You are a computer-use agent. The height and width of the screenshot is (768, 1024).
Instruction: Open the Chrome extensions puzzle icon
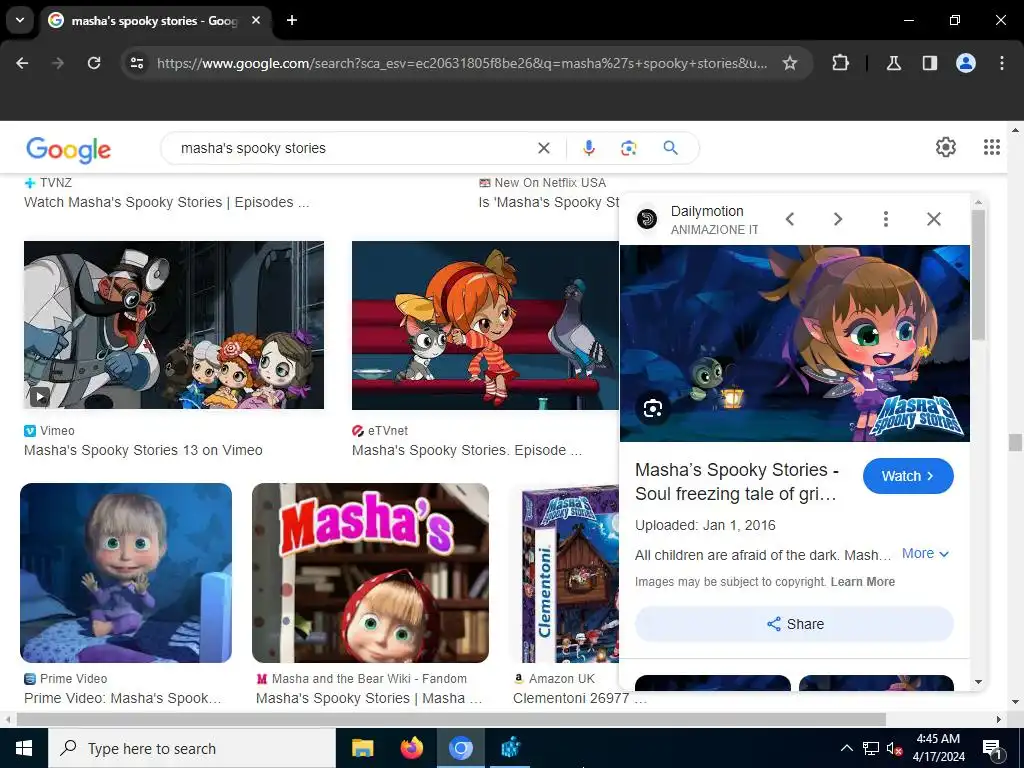[x=840, y=63]
